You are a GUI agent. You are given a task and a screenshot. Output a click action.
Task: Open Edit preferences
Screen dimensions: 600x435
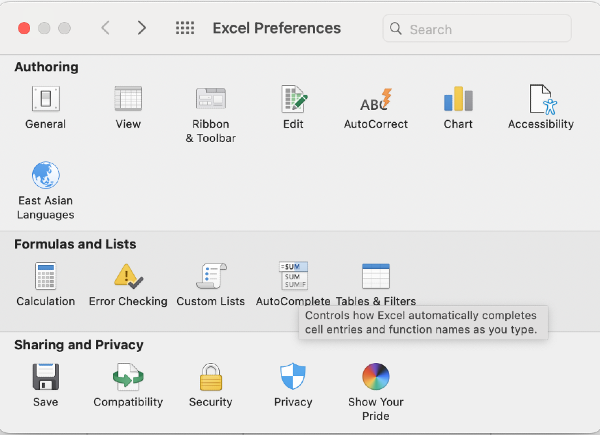(x=293, y=100)
